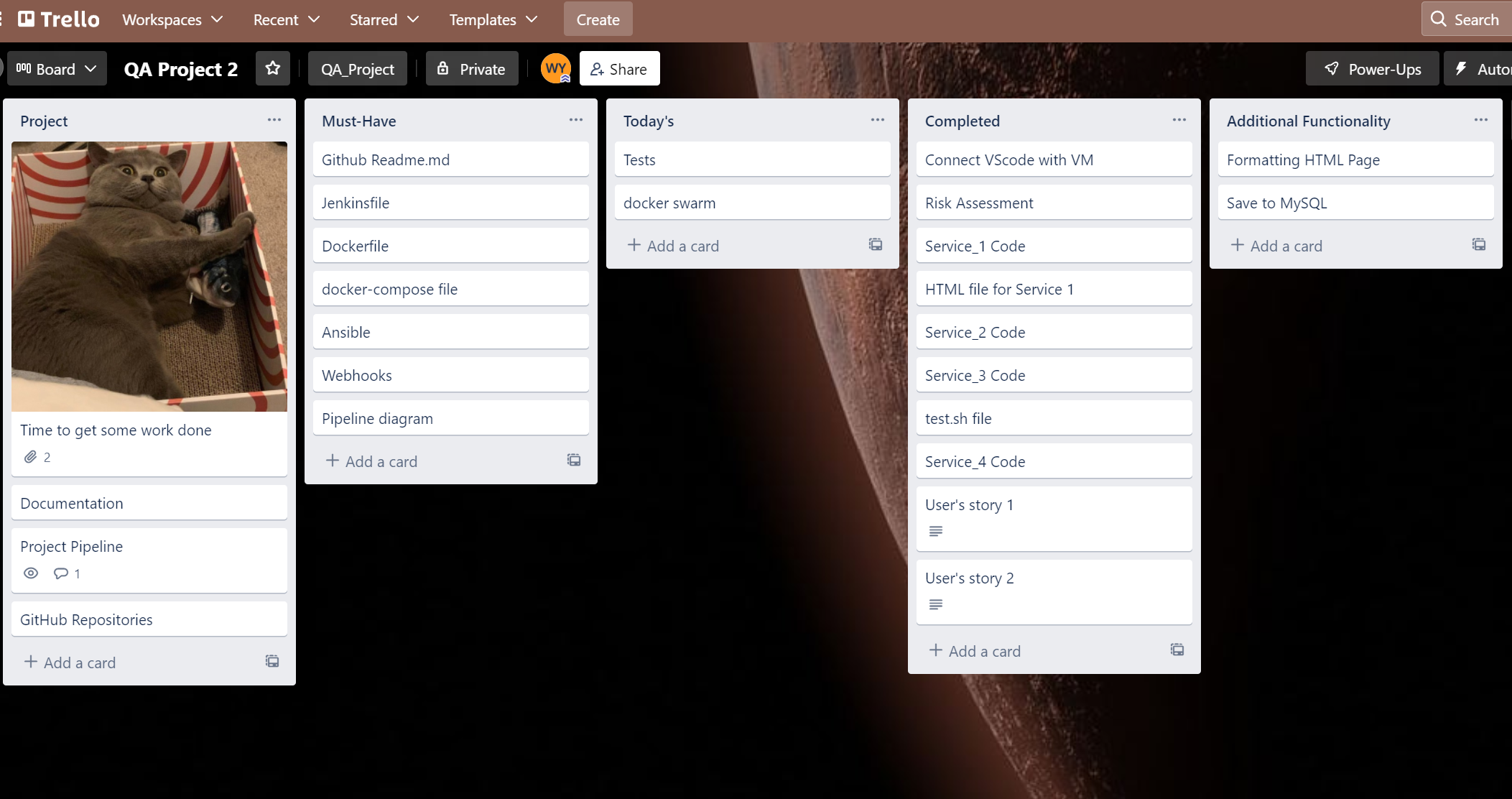Open the Save to MySQL card

pyautogui.click(x=1356, y=203)
